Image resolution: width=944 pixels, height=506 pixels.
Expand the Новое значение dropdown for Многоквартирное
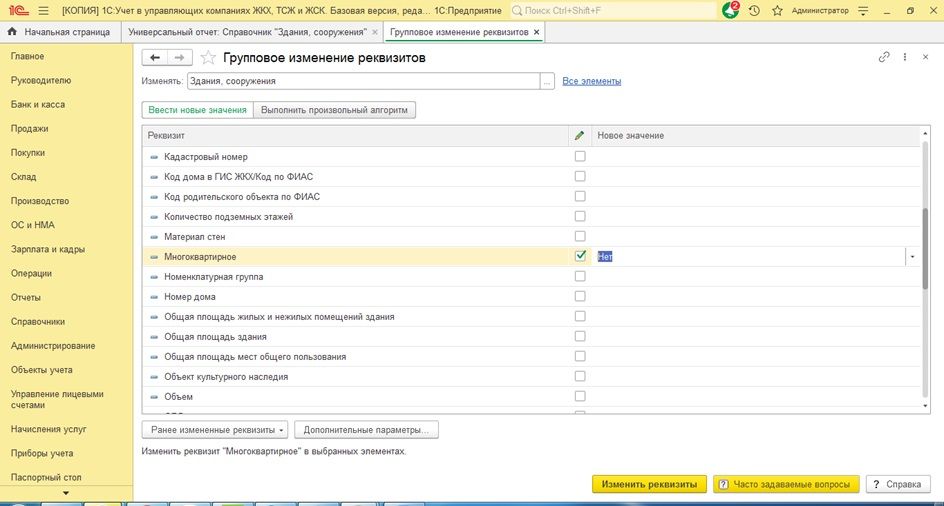tap(911, 257)
